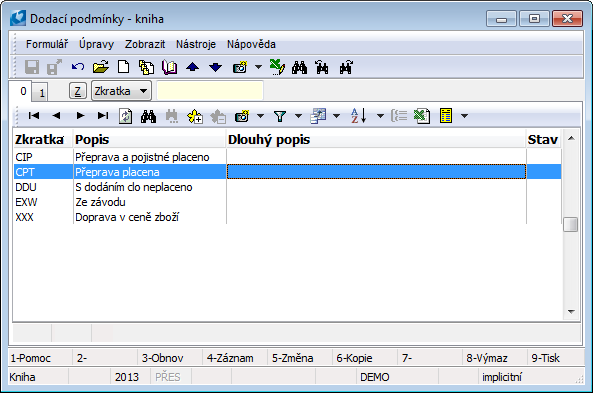Click the scrollbar down arrow
Screen dimensions: 593x393
click(571, 312)
